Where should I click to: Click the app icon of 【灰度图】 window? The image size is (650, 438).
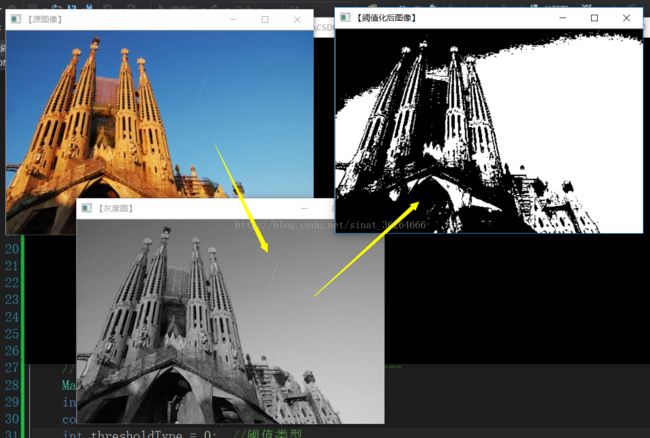point(87,208)
